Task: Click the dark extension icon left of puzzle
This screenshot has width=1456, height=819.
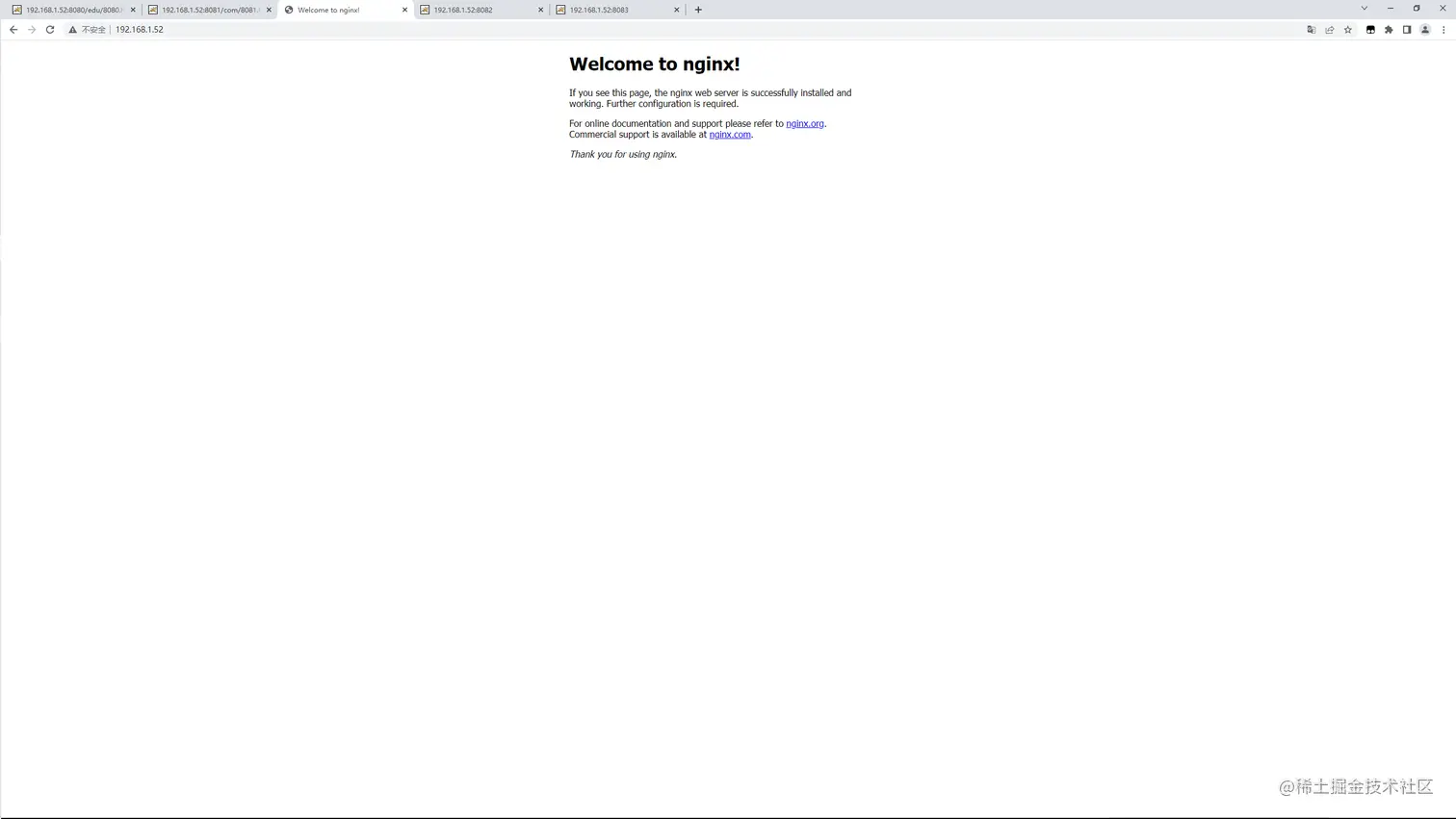Action: coord(1370,30)
